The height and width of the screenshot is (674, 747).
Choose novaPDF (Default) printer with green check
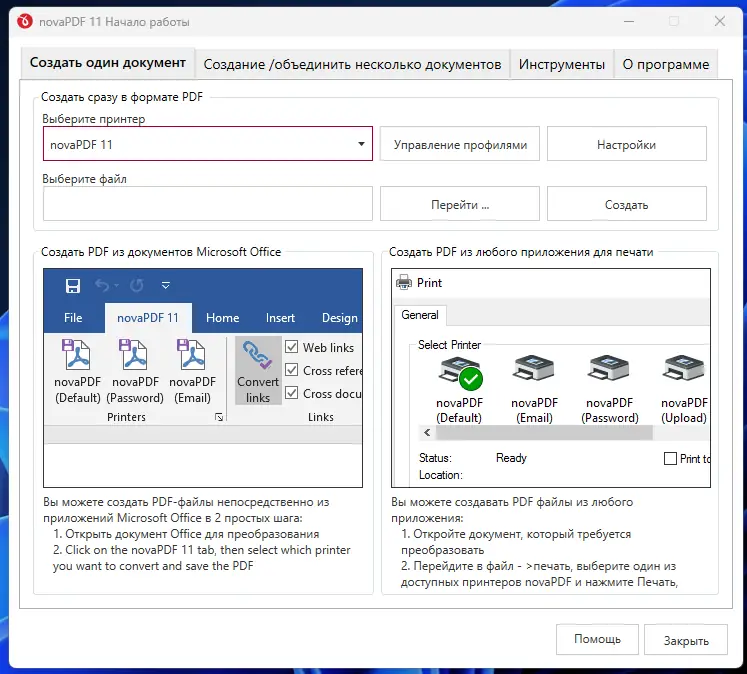(x=459, y=389)
